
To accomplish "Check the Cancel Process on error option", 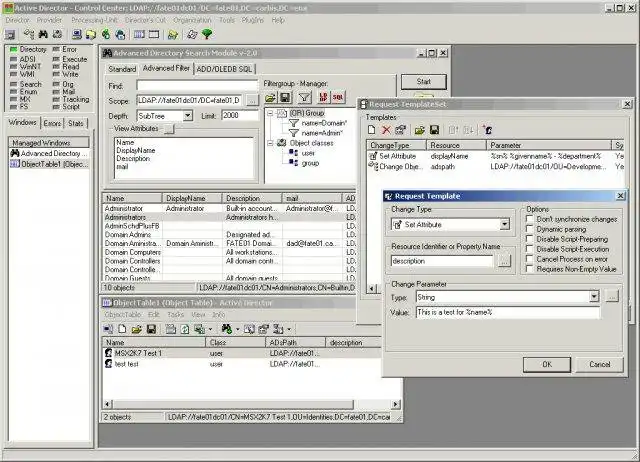I will (x=529, y=259).
